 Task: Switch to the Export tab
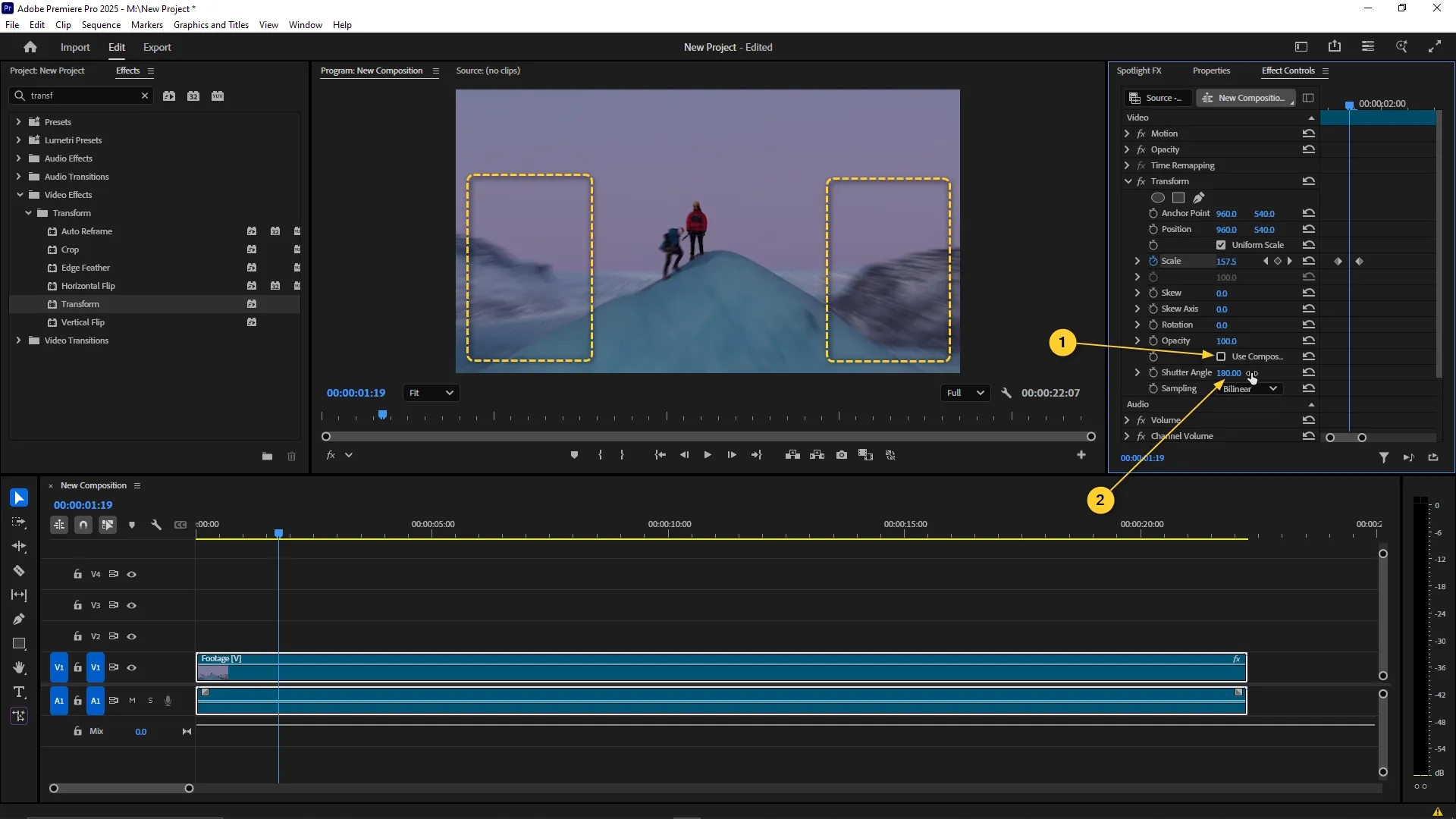[157, 47]
